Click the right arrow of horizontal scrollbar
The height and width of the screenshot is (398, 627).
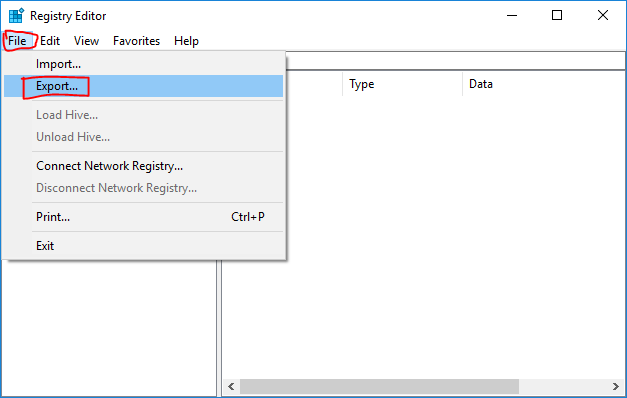[616, 386]
